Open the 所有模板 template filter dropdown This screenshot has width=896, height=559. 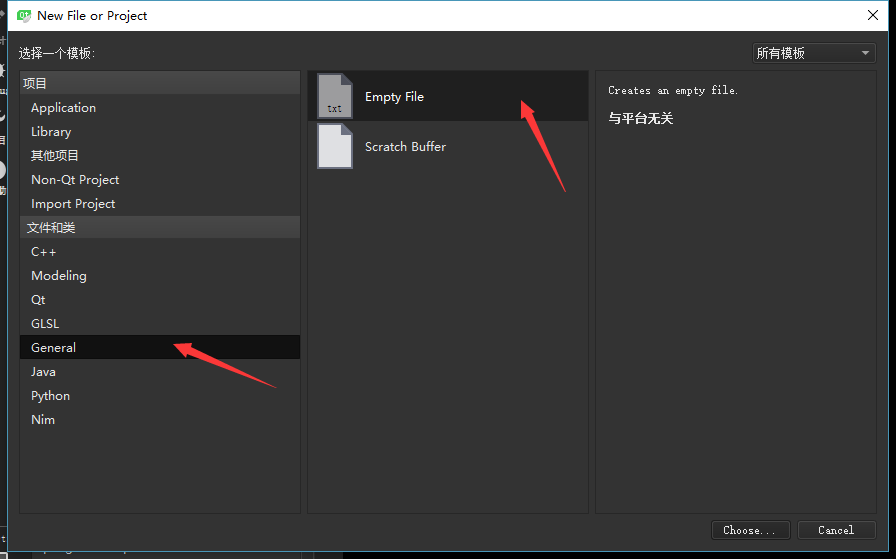coord(814,53)
